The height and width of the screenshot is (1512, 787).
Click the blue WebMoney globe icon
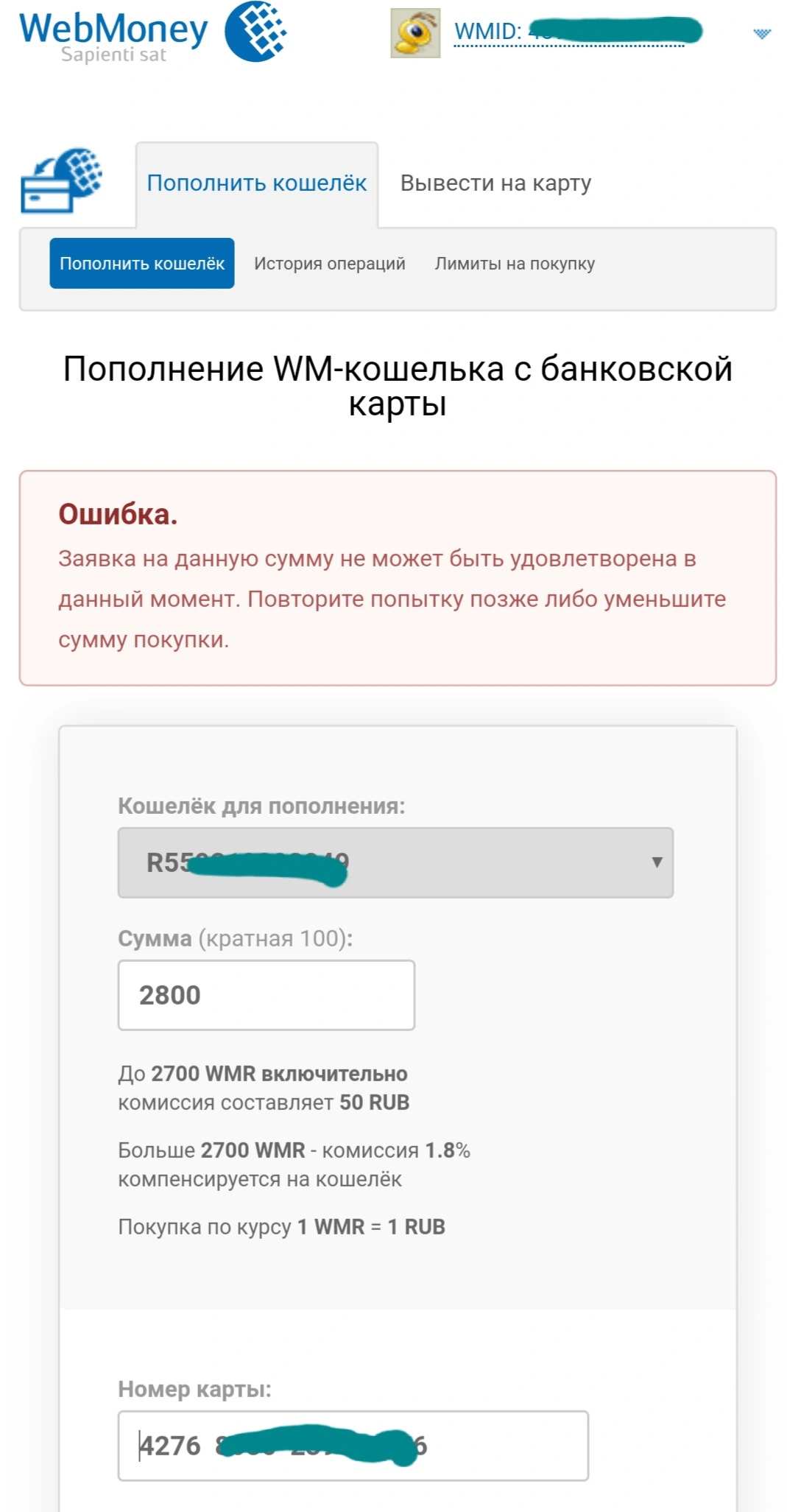tap(255, 31)
